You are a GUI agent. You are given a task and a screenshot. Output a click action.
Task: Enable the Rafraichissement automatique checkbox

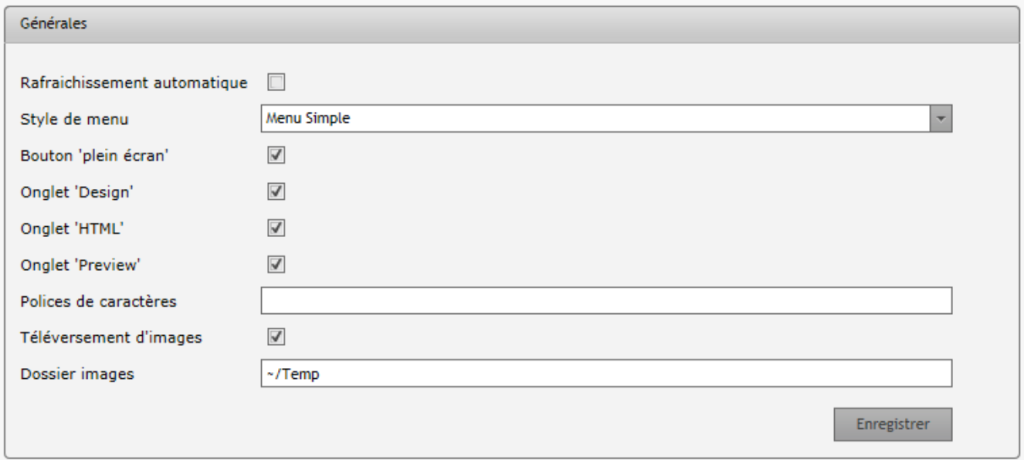[x=276, y=82]
